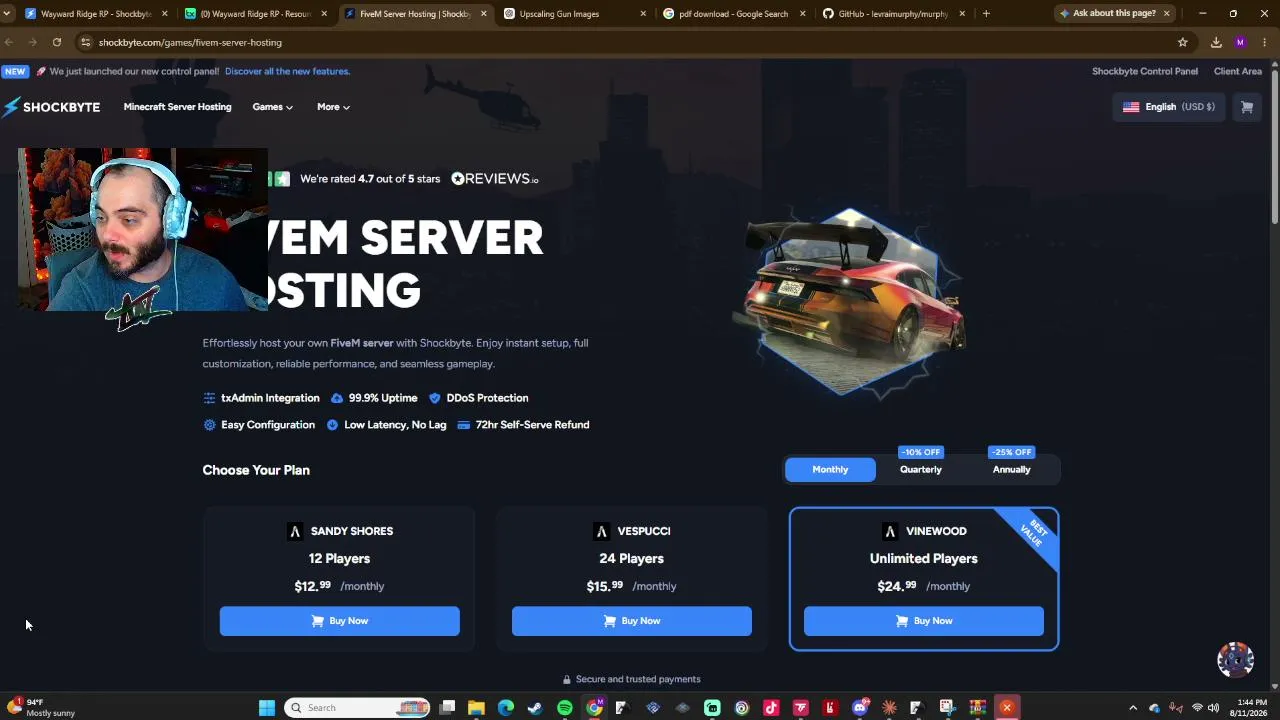The width and height of the screenshot is (1280, 720).
Task: Open the browser downloads icon
Action: pyautogui.click(x=1216, y=42)
